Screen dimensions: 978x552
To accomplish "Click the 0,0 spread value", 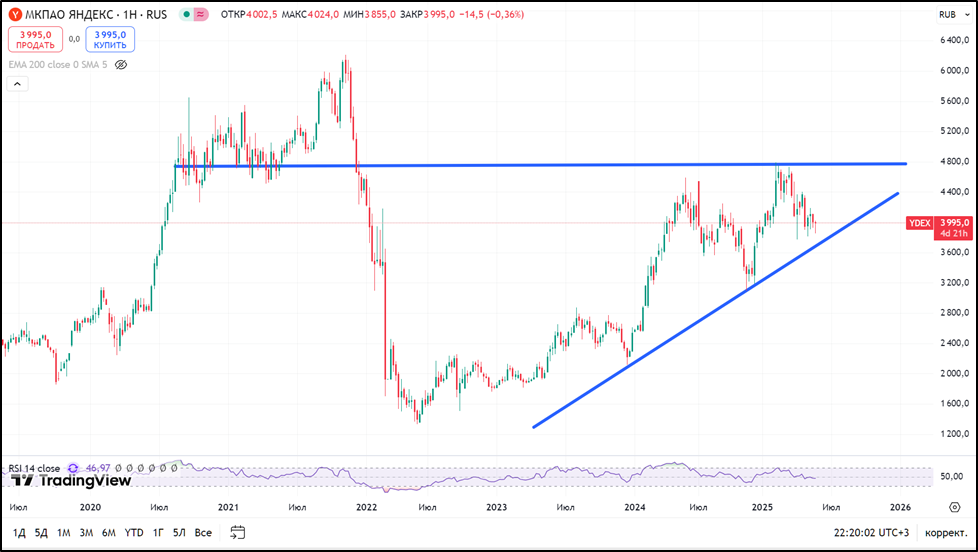I will pyautogui.click(x=74, y=39).
